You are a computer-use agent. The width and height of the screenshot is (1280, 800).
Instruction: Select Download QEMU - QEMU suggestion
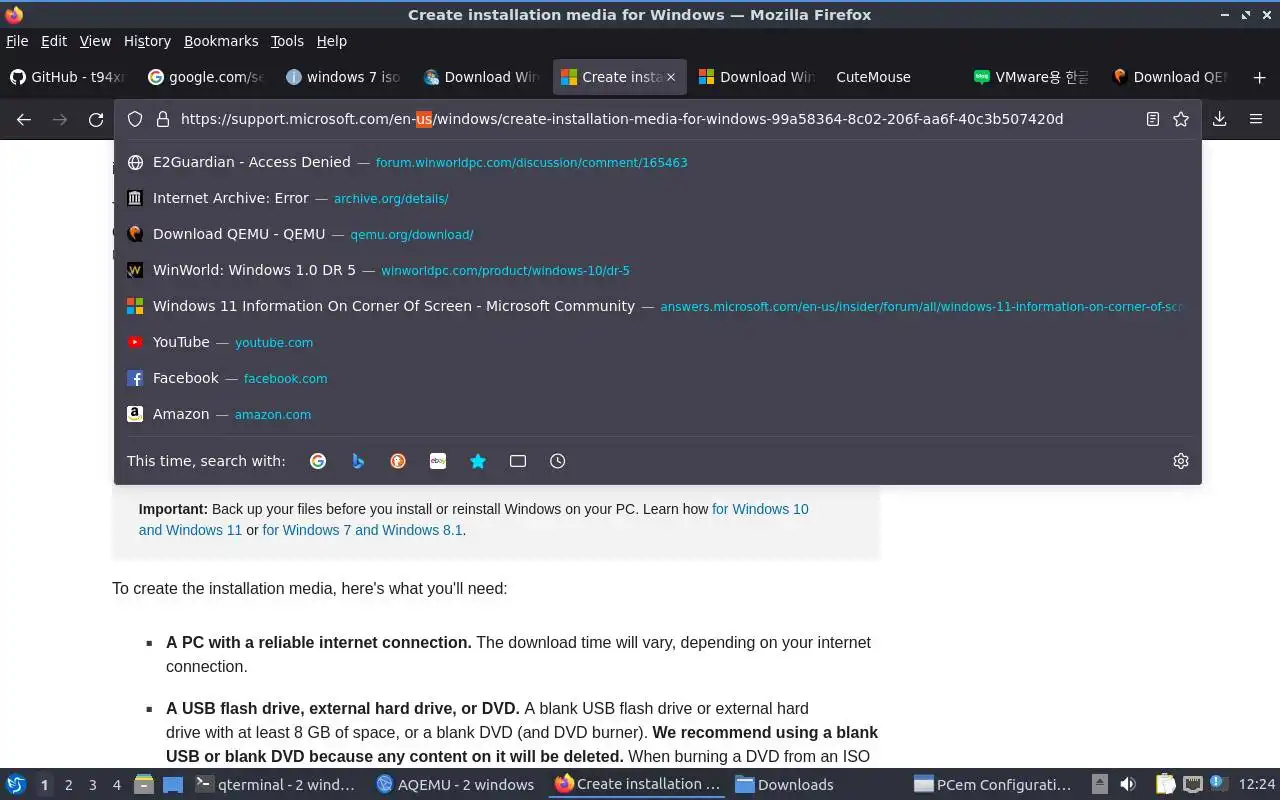[x=658, y=234]
